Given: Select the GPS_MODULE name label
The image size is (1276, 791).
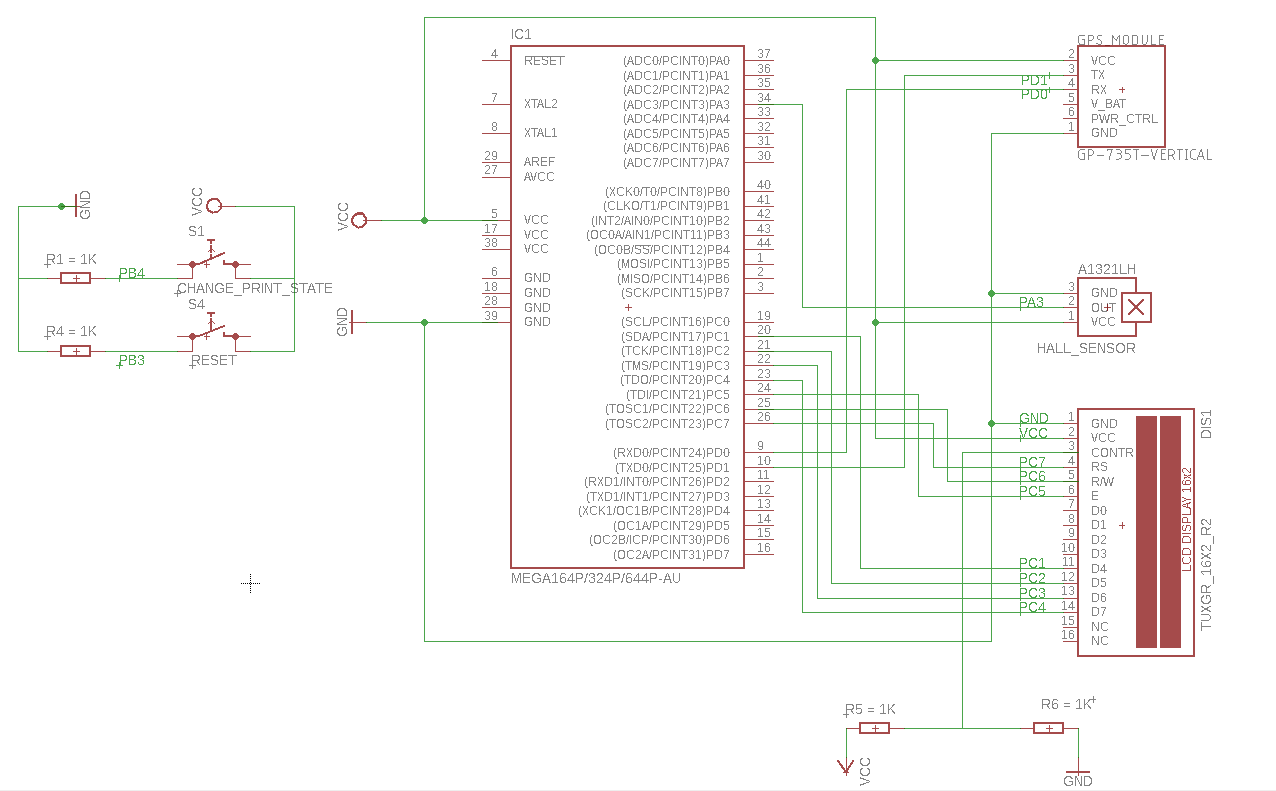Looking at the screenshot, I should tap(1121, 40).
